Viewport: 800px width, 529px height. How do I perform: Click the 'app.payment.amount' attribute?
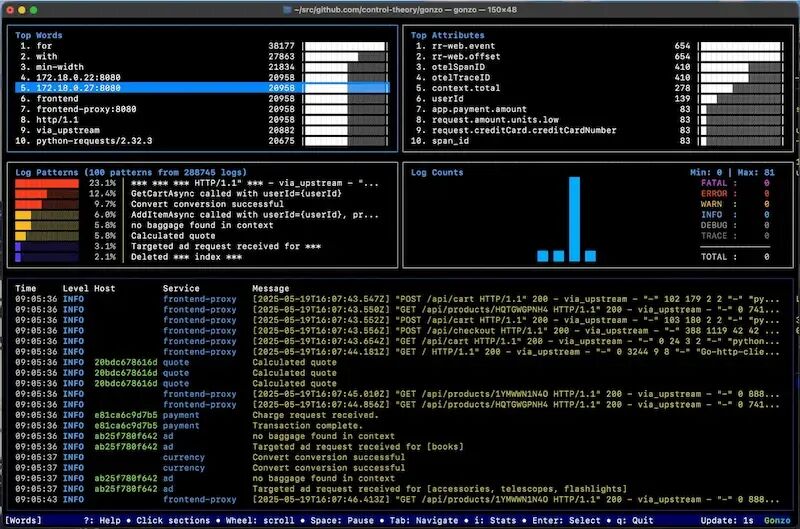[597, 109]
